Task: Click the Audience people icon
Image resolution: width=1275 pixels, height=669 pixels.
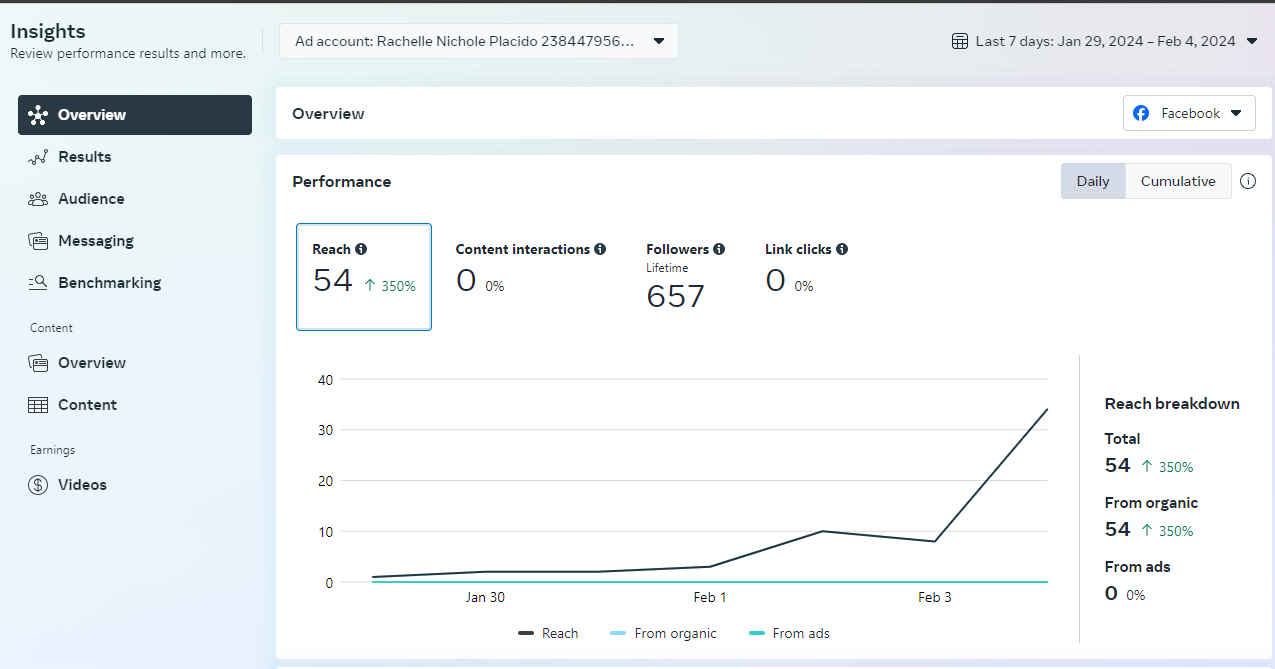Action: pyautogui.click(x=38, y=199)
